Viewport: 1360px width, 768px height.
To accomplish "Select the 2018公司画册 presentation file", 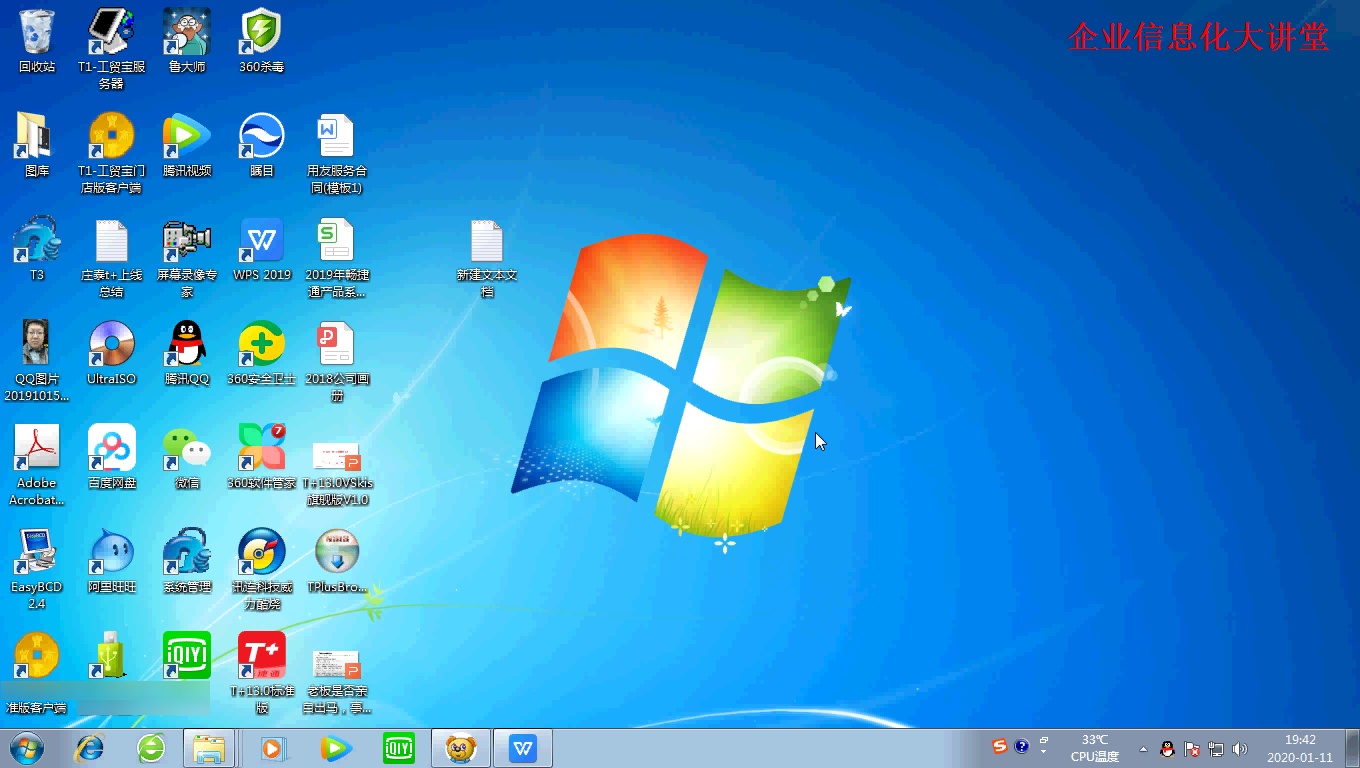I will 337,361.
